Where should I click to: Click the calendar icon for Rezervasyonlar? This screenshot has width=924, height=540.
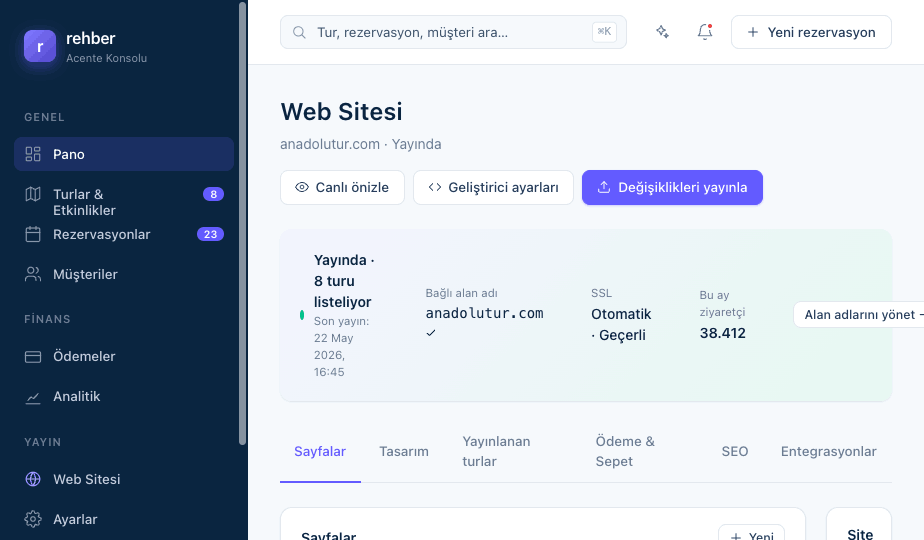click(33, 235)
